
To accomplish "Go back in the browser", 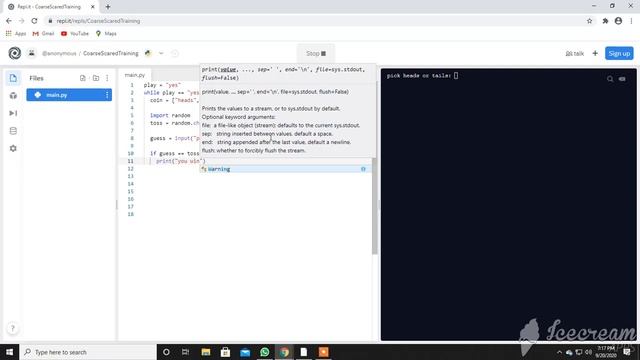I will tap(9, 21).
